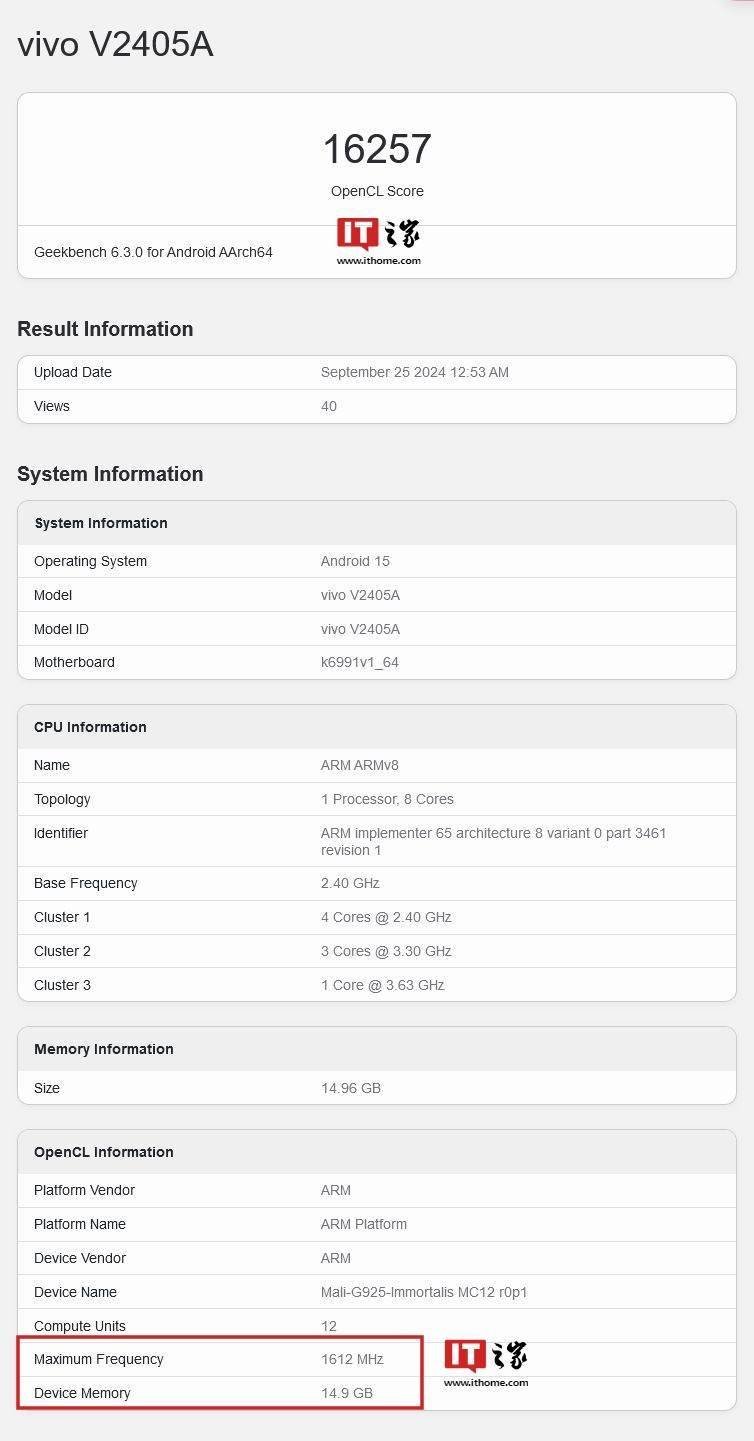
Task: Click the Motherboard value k6991v1_64
Action: (x=360, y=662)
